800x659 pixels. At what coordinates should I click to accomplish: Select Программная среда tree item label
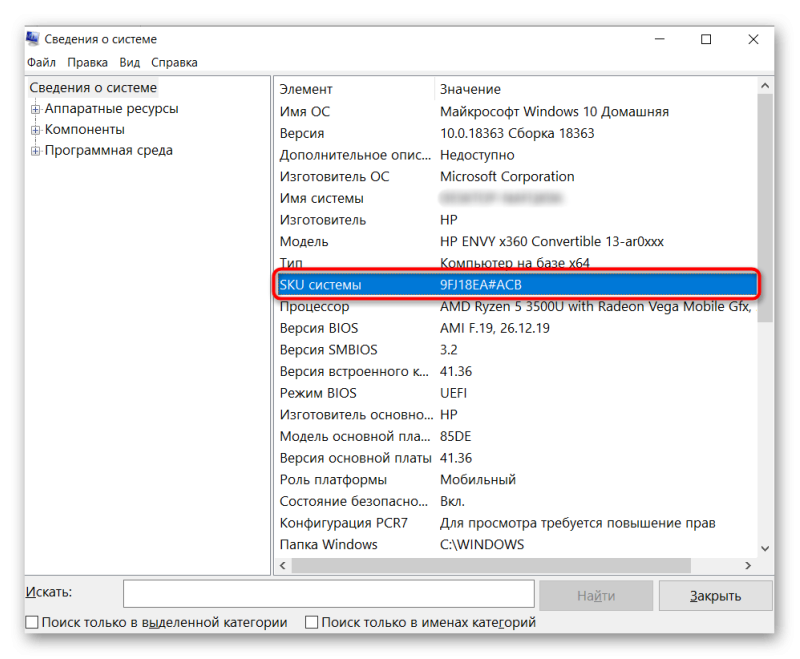(109, 150)
